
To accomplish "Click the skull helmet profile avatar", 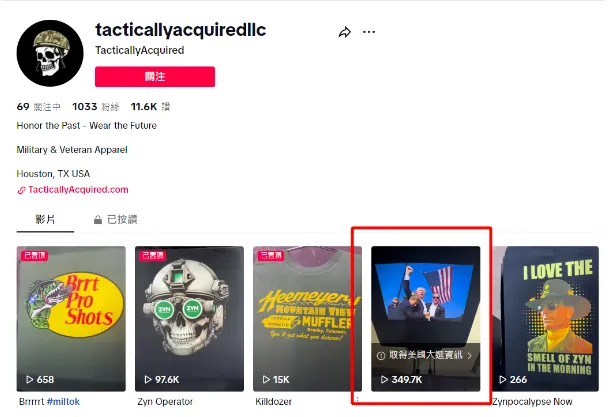I will pos(50,53).
